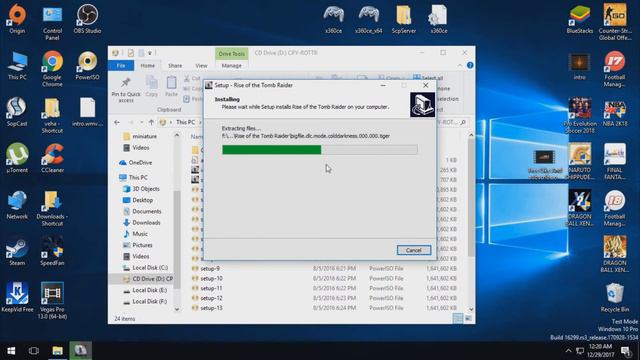Select the setup-11 file
Viewport: 640px width, 360px height.
point(211,288)
